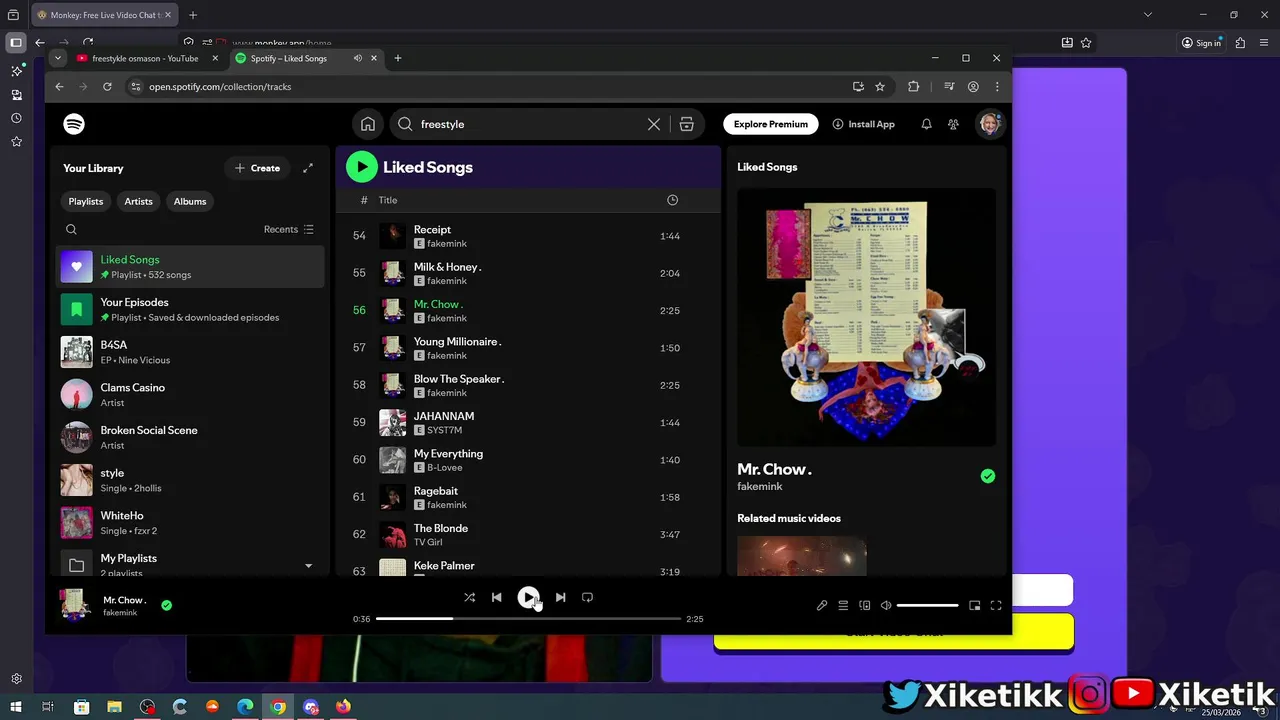This screenshot has width=1280, height=720.
Task: Open the media control icon in Chrome toolbar
Action: click(949, 87)
